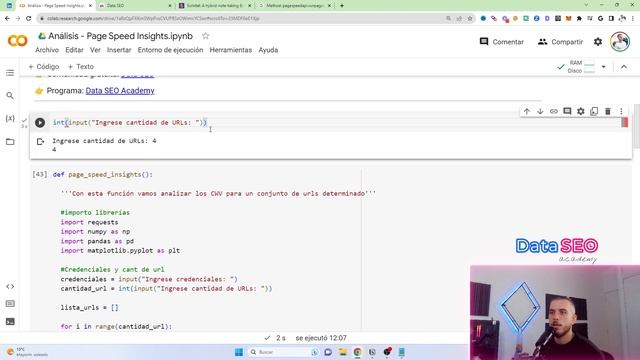Open browser extensions puzzle icon

579,18
